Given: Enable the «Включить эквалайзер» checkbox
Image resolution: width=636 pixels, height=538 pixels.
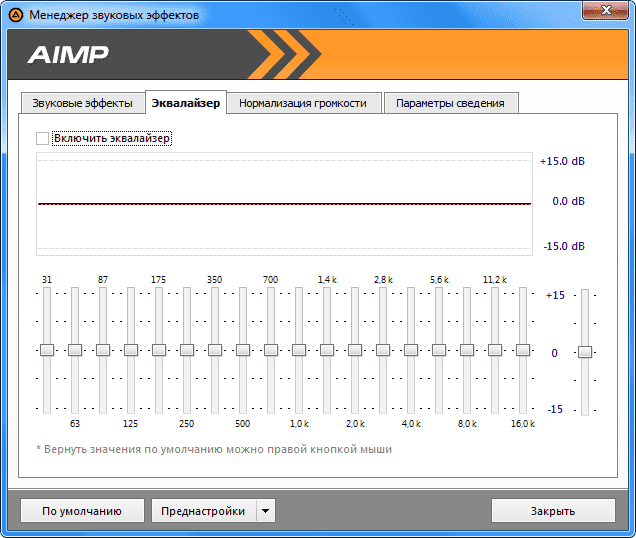Looking at the screenshot, I should click(42, 138).
